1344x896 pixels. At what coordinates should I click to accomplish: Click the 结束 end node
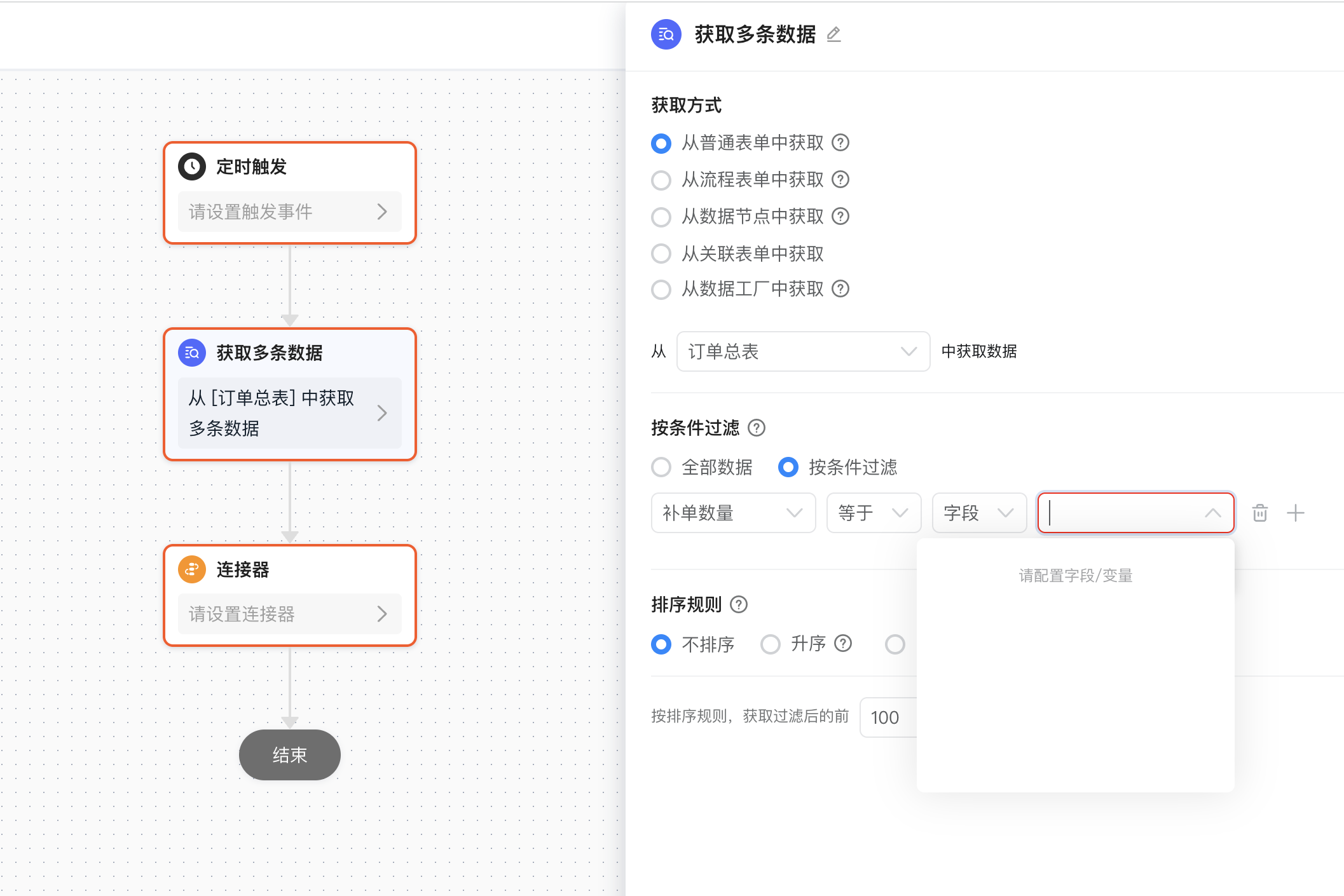pyautogui.click(x=290, y=755)
